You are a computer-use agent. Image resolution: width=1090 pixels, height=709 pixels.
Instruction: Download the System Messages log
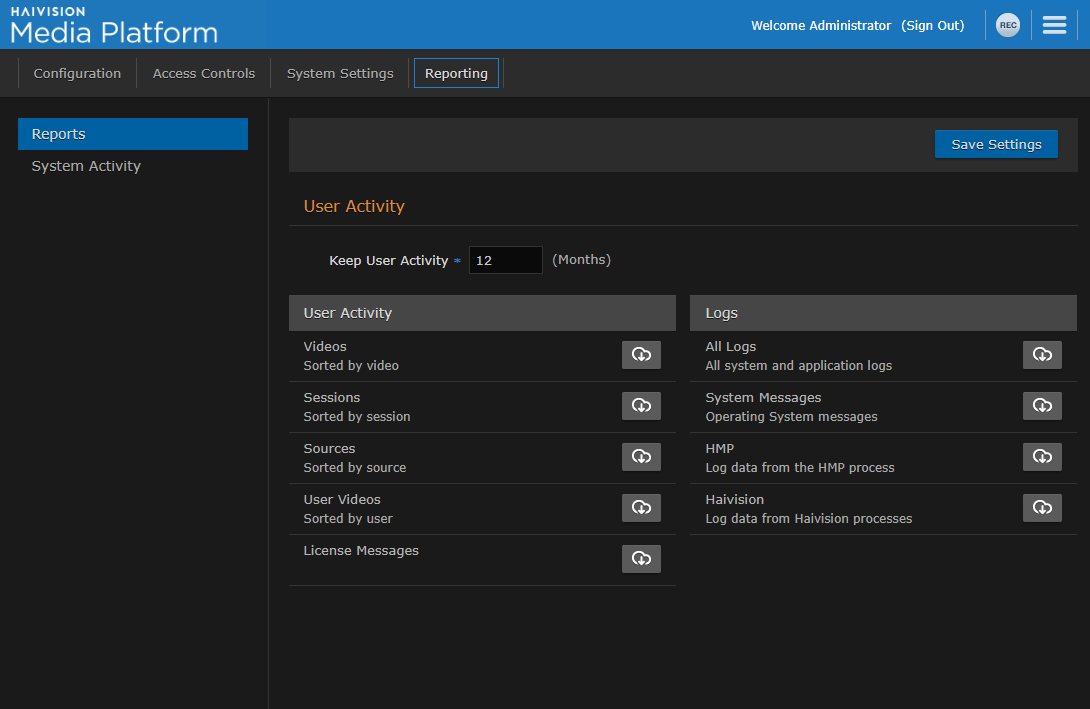1042,406
